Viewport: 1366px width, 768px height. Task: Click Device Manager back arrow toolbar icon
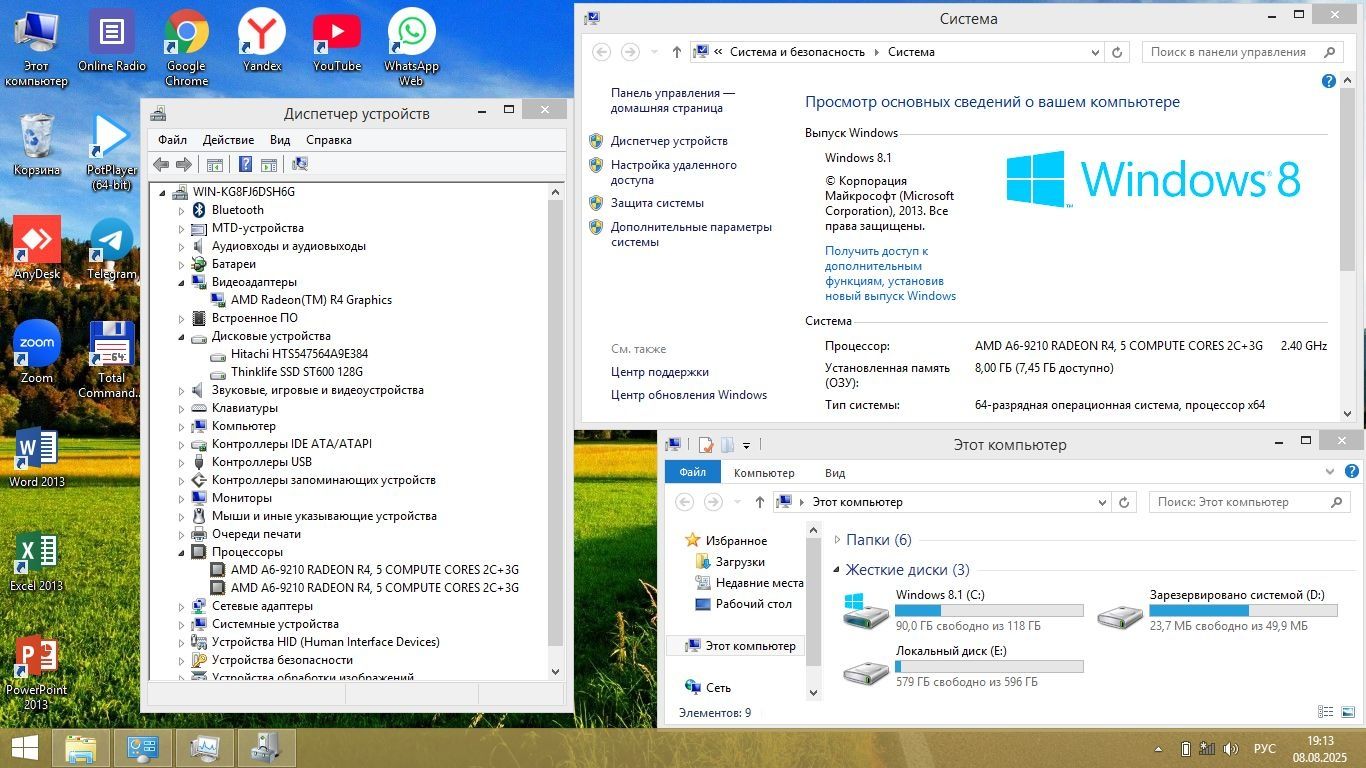[x=161, y=165]
